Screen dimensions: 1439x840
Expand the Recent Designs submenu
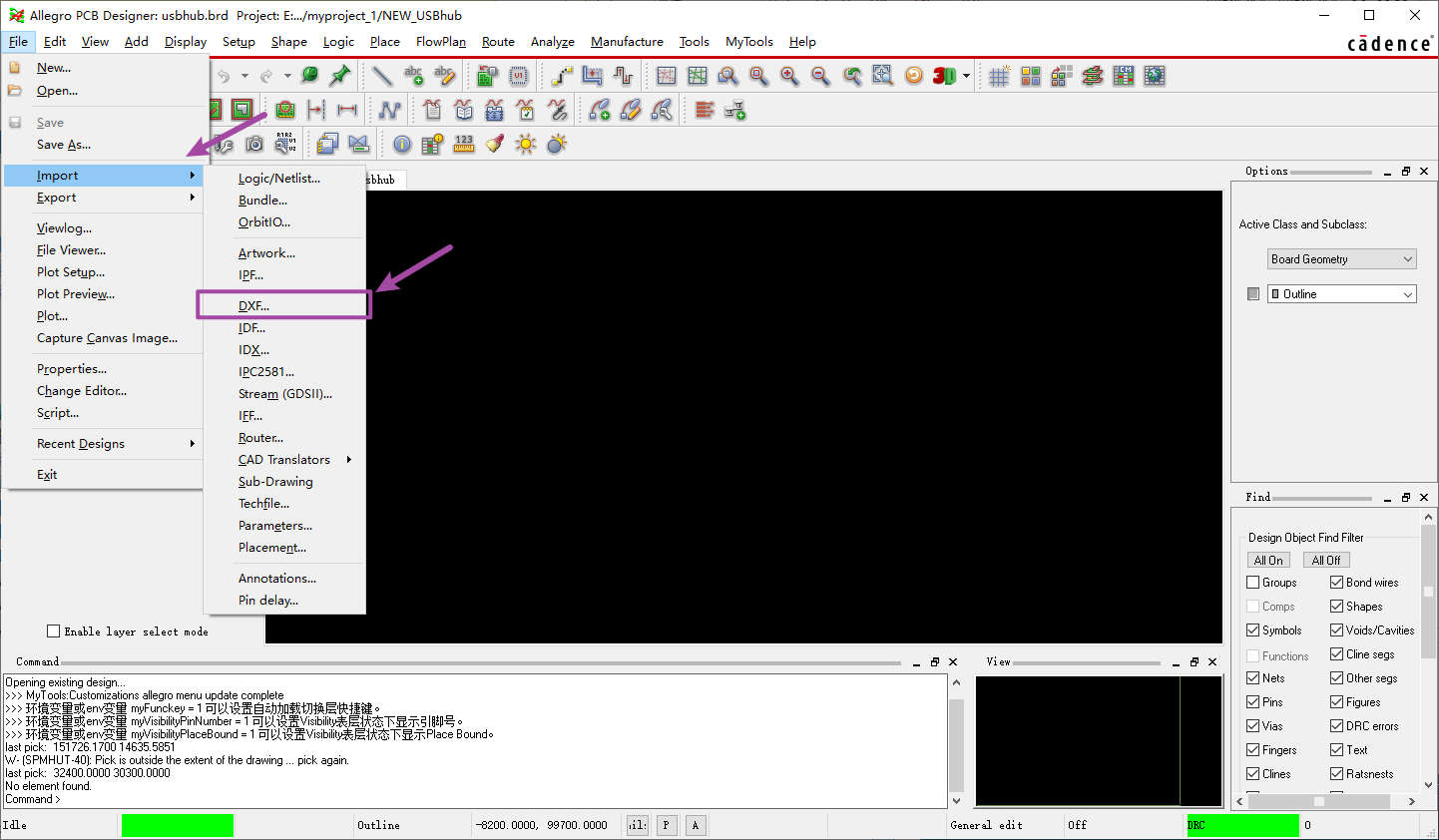click(x=104, y=444)
